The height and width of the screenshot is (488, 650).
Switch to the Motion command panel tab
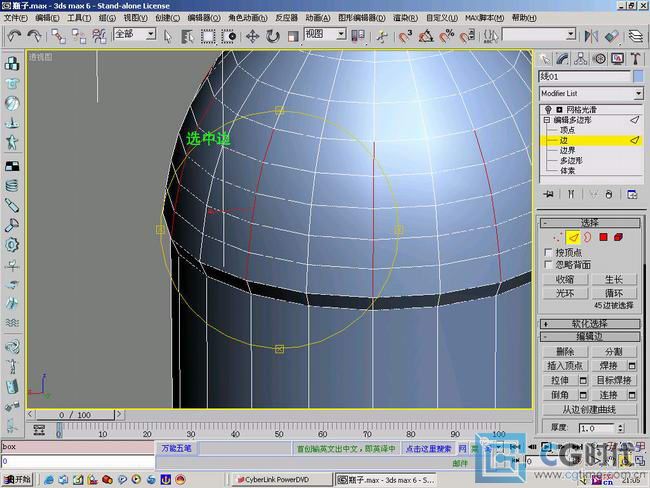coord(599,59)
